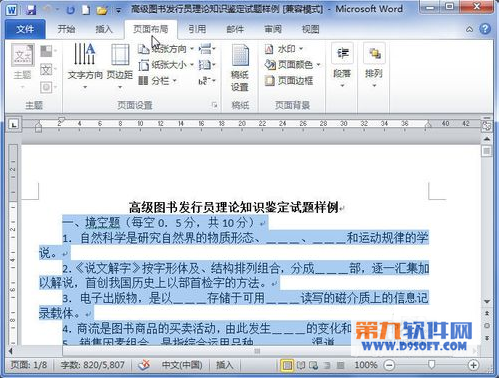Zoom out with the minus button
Viewport: 499px width, 378px height.
click(x=389, y=366)
